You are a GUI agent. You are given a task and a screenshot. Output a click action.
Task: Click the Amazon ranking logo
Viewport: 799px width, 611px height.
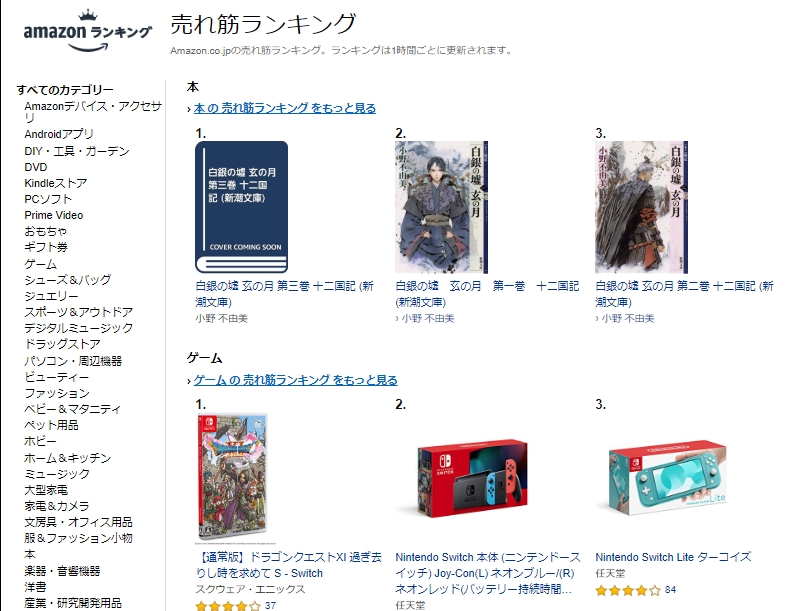88,31
